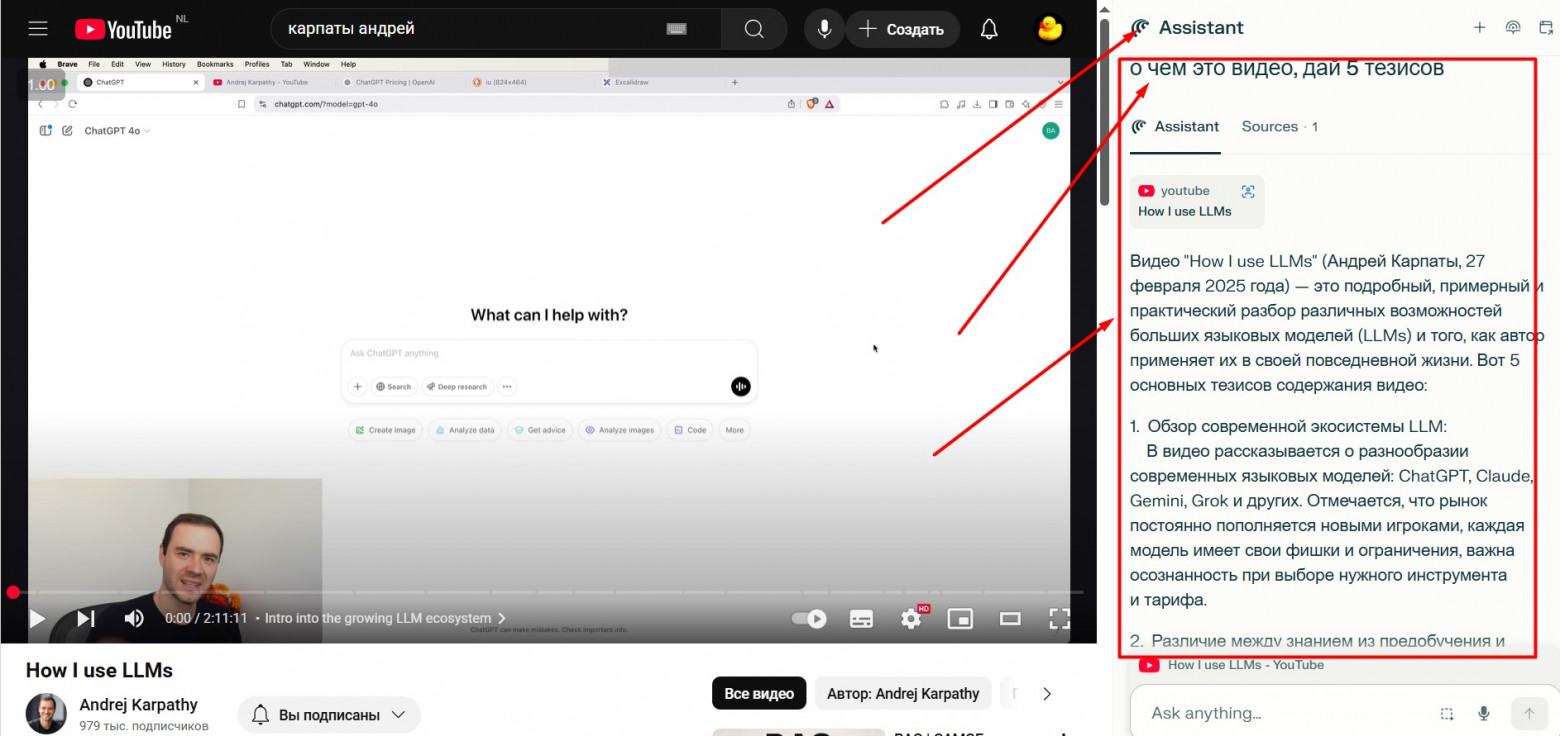Switch to the 'Sources · 1' tab
This screenshot has width=1560, height=736.
click(x=1280, y=127)
